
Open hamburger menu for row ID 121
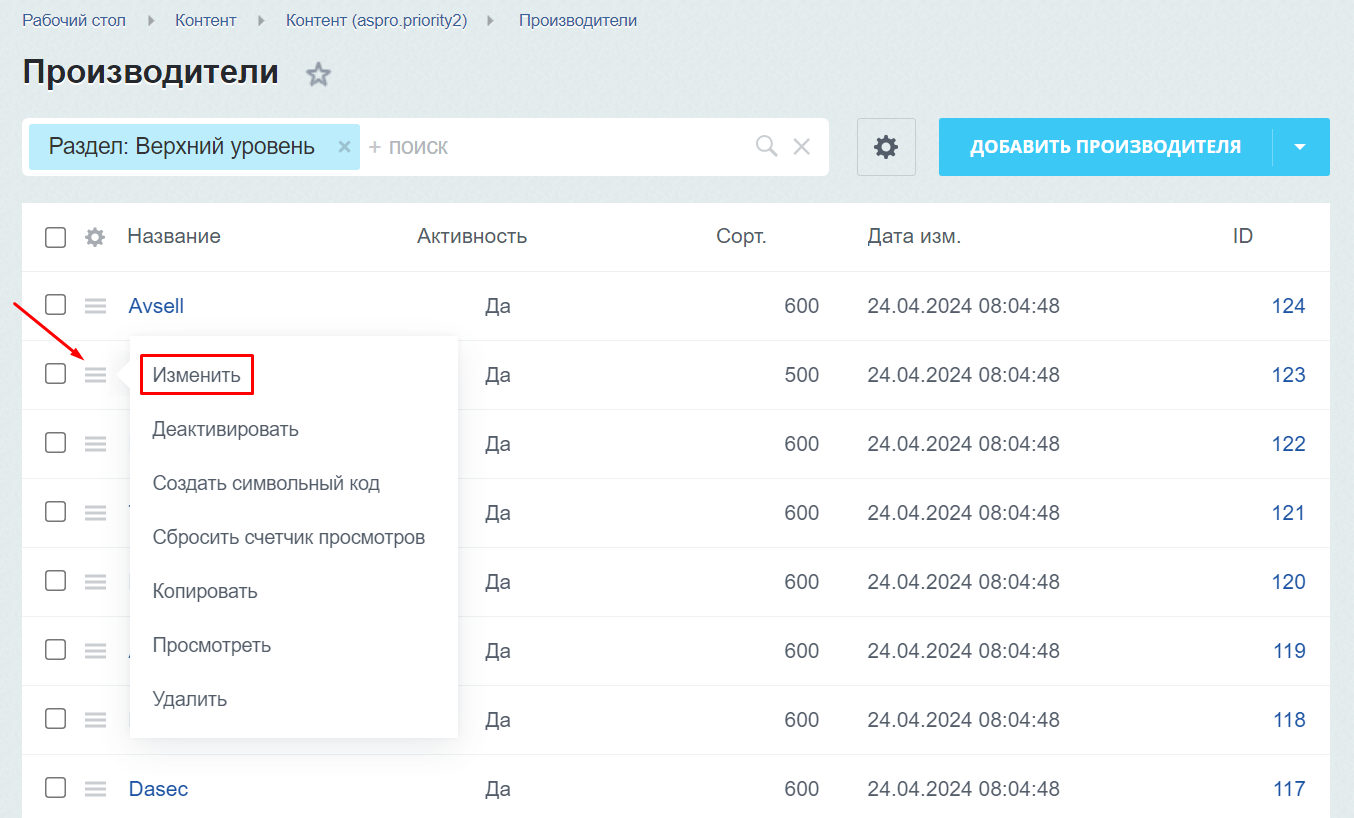(x=95, y=513)
